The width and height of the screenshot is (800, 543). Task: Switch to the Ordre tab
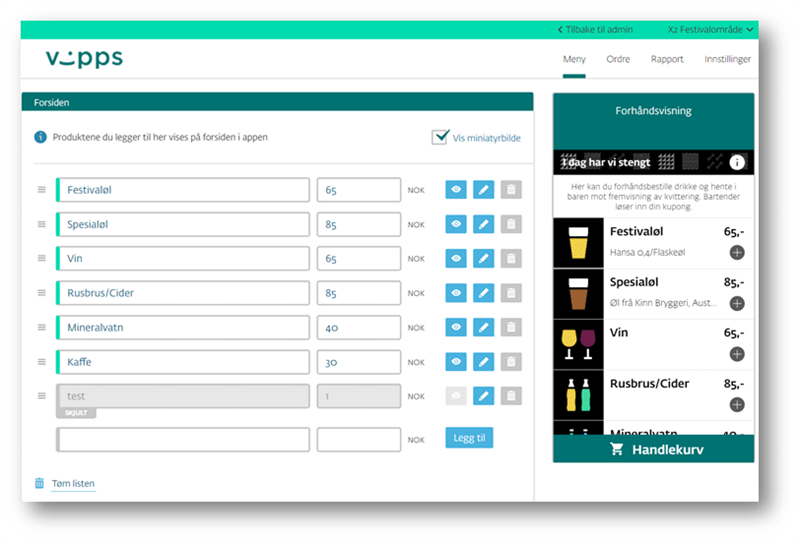pos(618,59)
